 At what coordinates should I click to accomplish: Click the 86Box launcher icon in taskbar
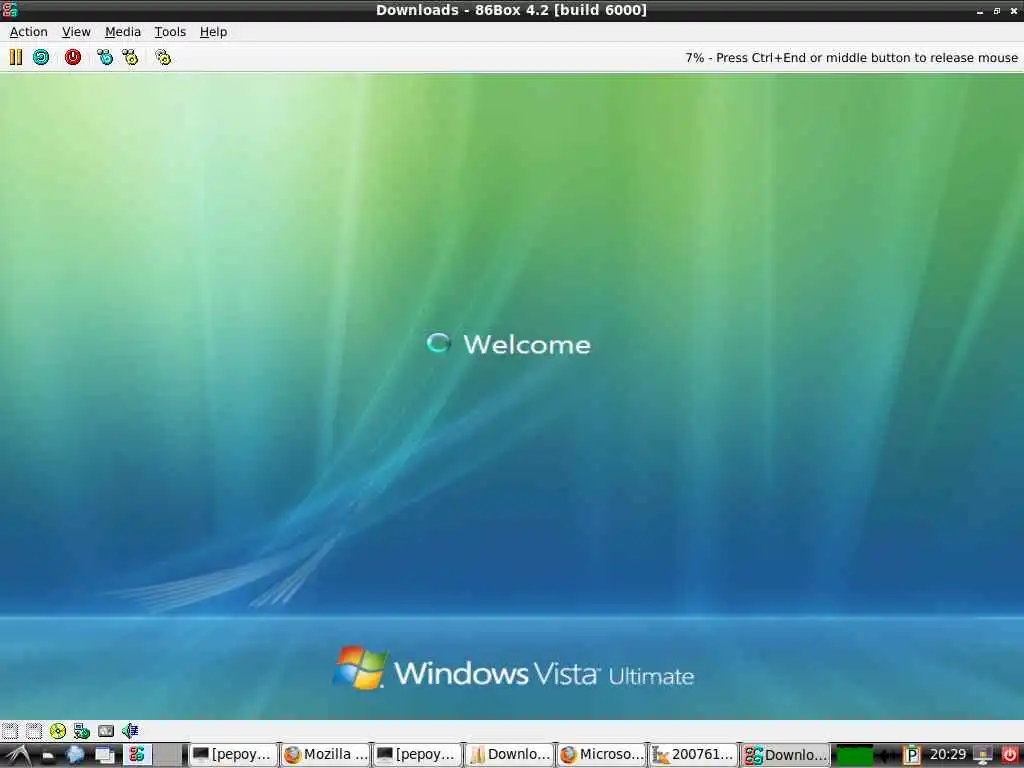pos(136,754)
